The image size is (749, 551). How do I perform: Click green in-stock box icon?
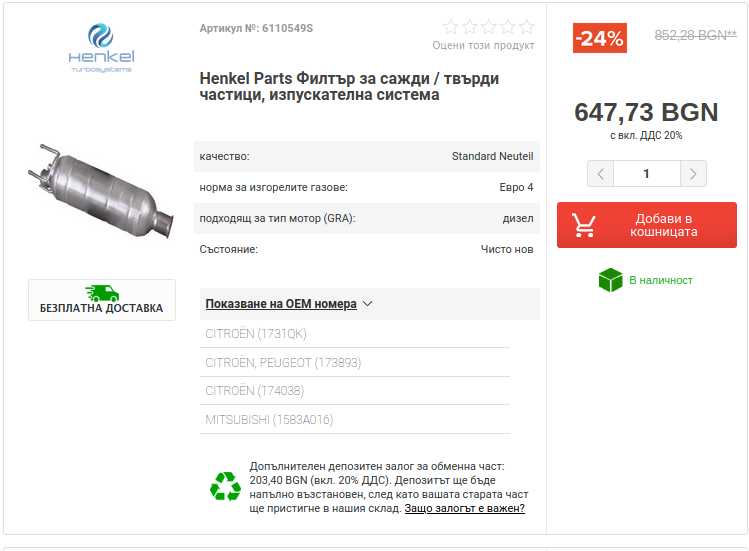point(610,280)
